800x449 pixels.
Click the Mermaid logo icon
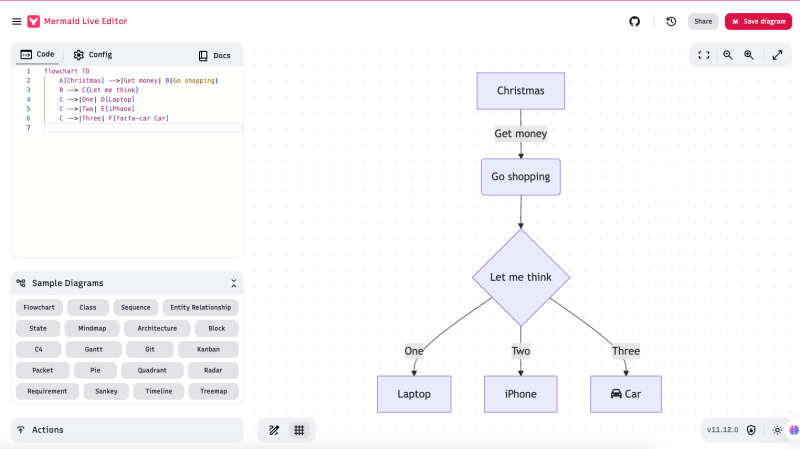tap(34, 21)
